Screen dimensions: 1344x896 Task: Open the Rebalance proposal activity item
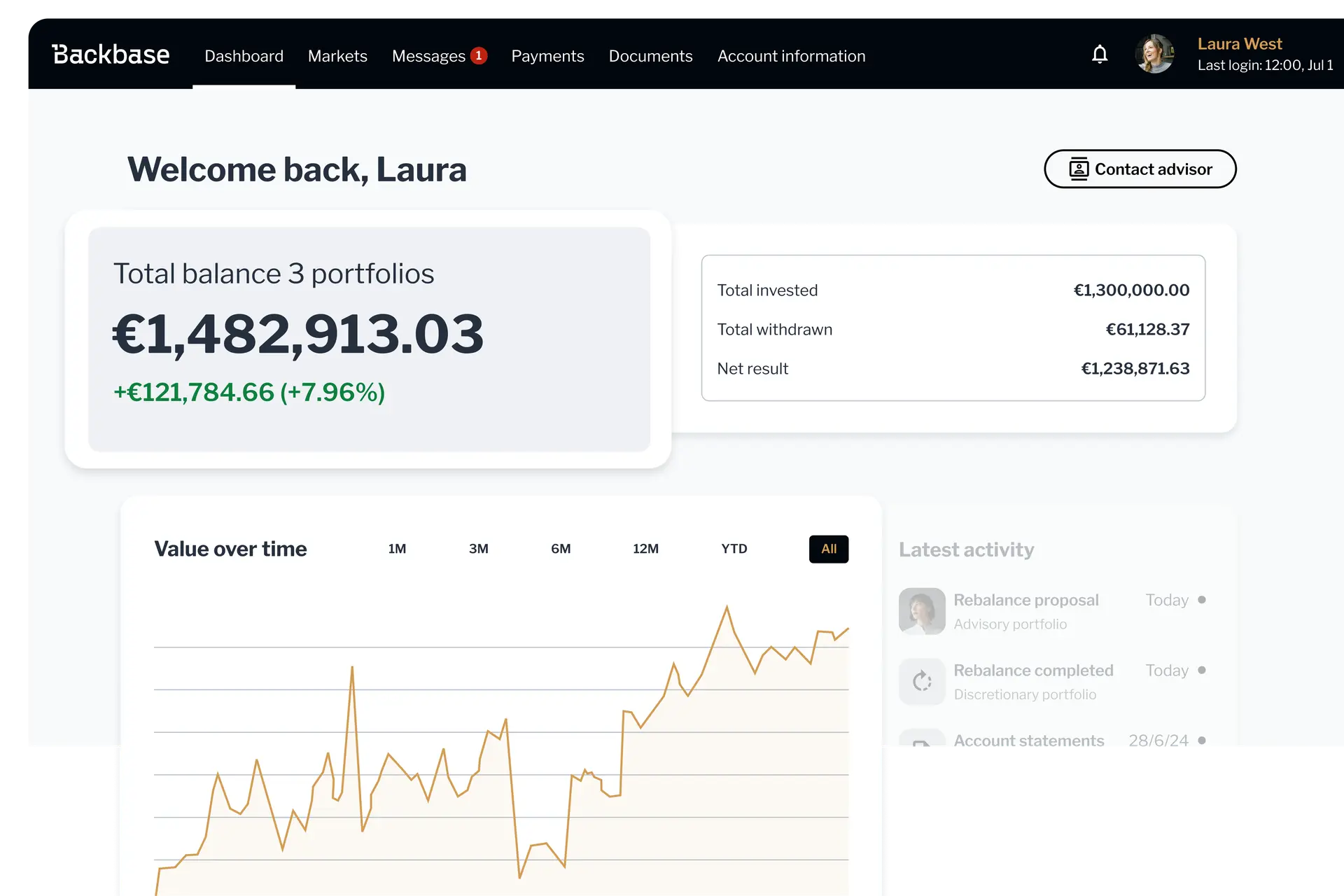pyautogui.click(x=1026, y=601)
